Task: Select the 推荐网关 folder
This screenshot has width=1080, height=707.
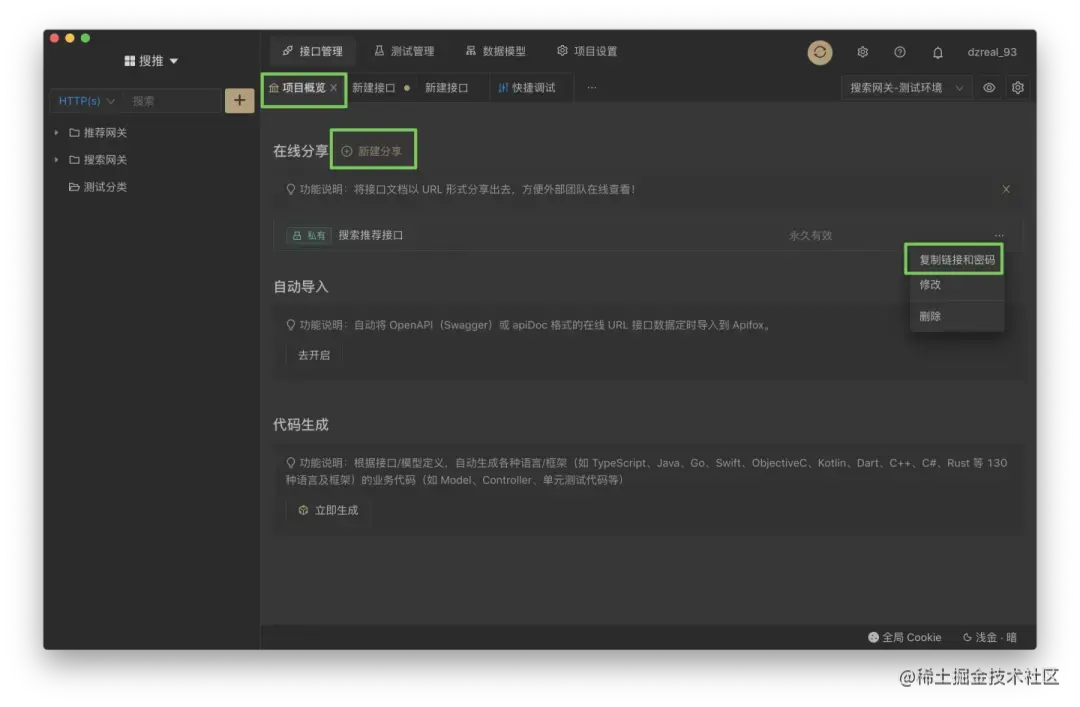Action: coord(98,132)
